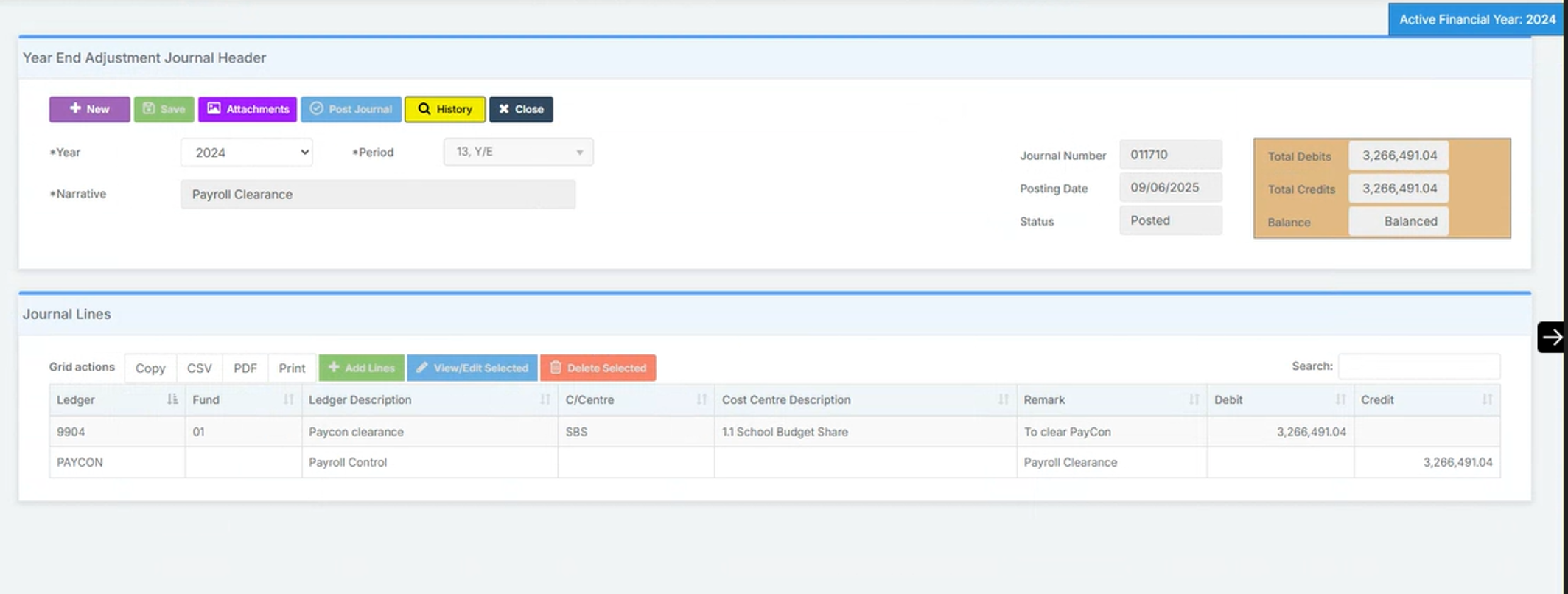Focus the grid Search box
1568x594 pixels.
1418,366
